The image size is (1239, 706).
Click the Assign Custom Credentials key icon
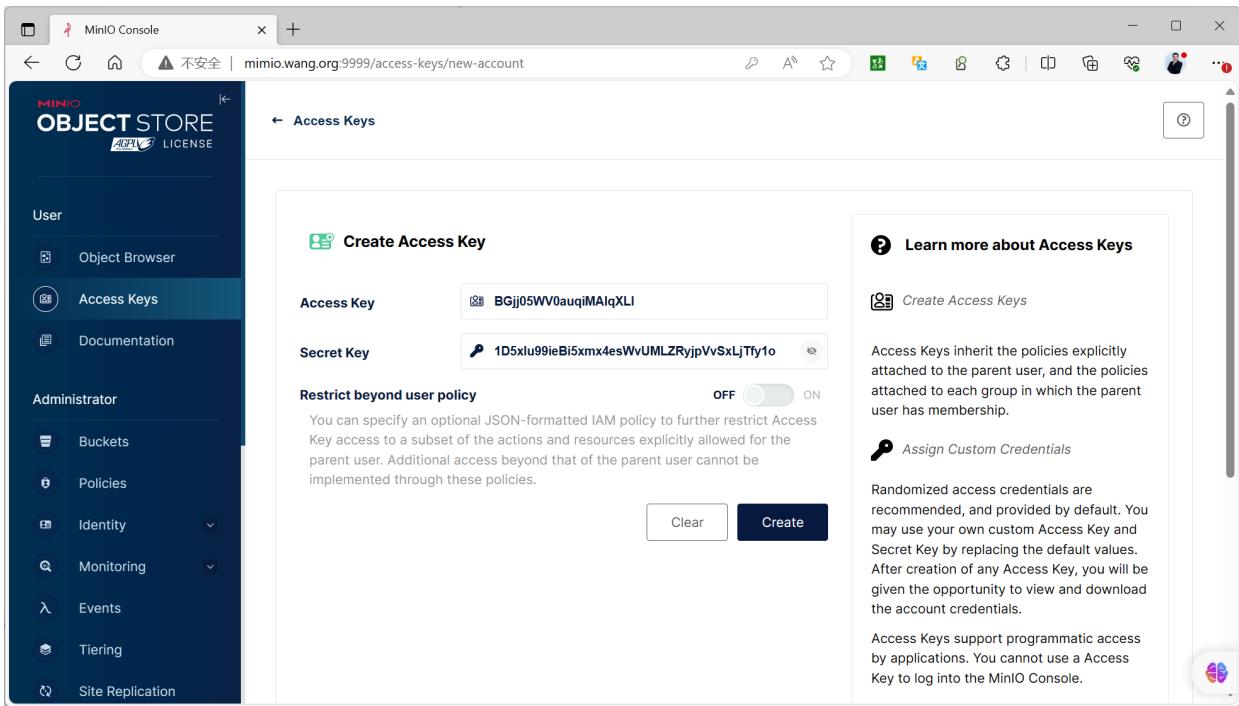pyautogui.click(x=881, y=450)
